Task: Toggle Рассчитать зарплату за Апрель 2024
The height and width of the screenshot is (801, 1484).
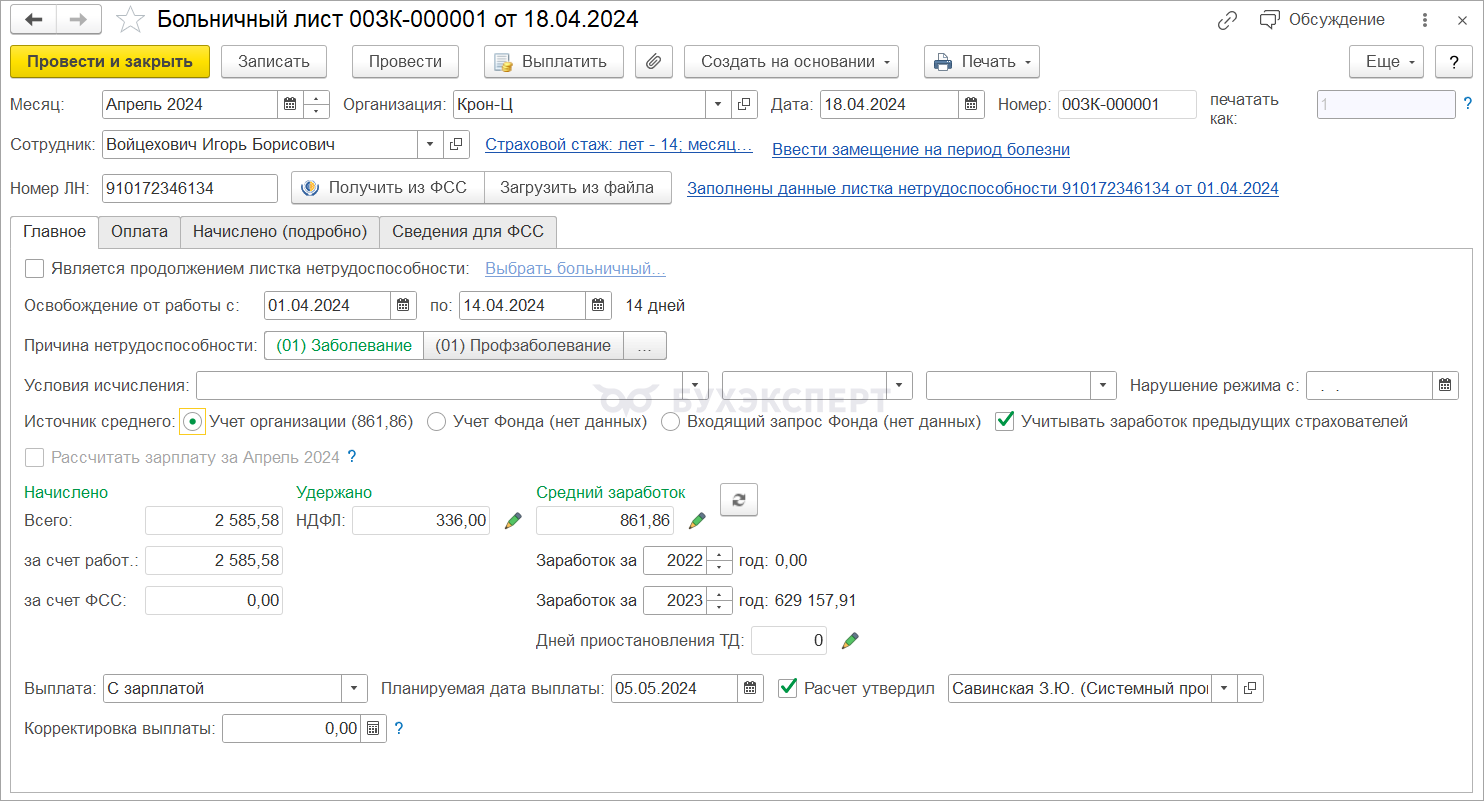Action: click(35, 457)
